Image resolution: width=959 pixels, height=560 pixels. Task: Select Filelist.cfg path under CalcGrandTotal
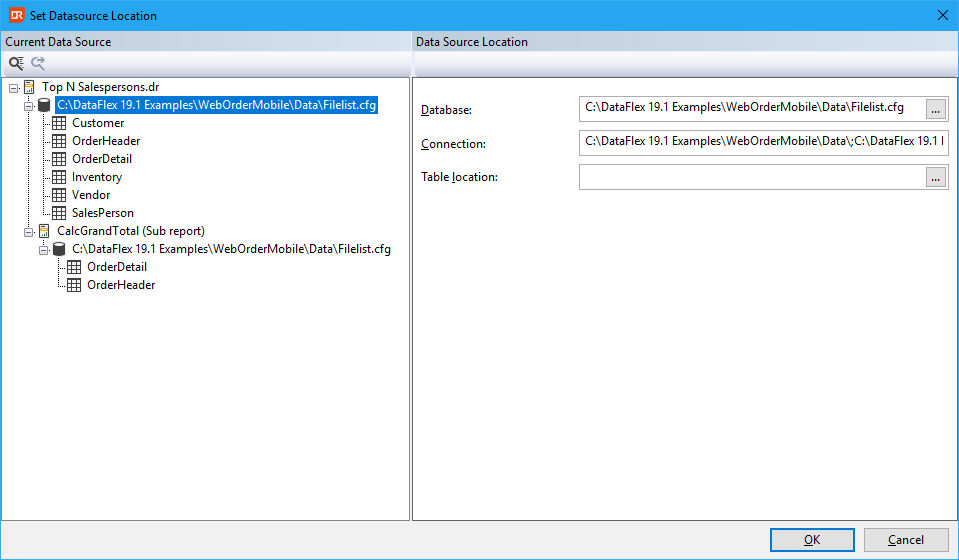pyautogui.click(x=231, y=249)
